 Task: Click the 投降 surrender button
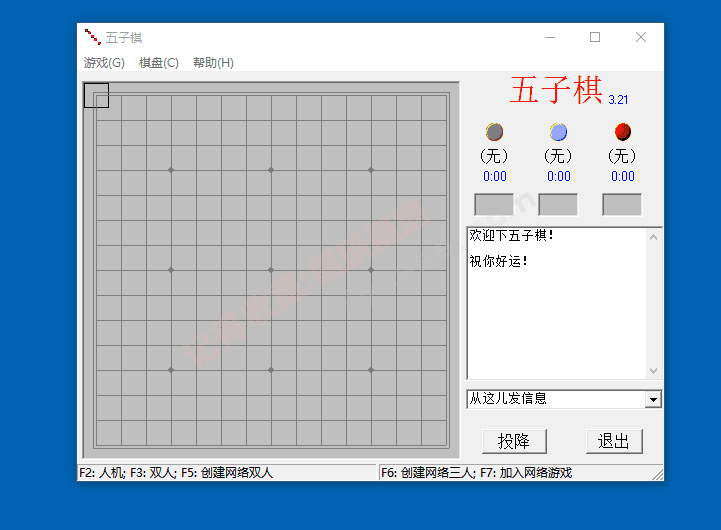[x=514, y=441]
